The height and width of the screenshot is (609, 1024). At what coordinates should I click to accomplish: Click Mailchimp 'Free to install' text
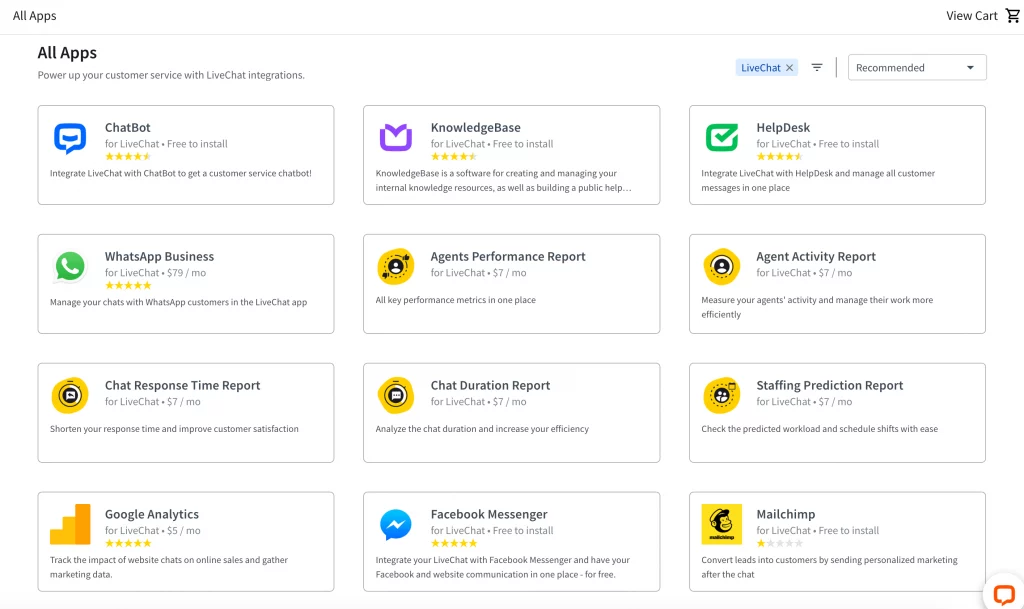click(x=848, y=531)
